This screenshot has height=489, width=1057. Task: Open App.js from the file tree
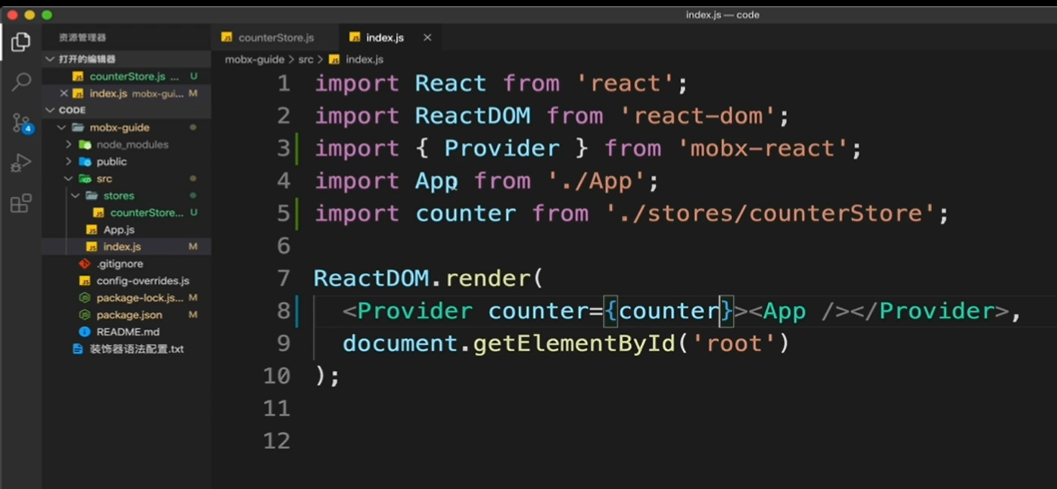(119, 230)
